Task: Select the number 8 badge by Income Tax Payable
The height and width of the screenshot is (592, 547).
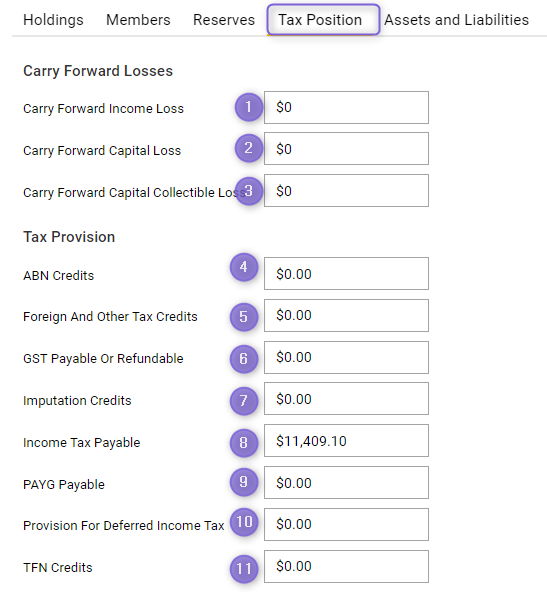Action: [x=244, y=443]
